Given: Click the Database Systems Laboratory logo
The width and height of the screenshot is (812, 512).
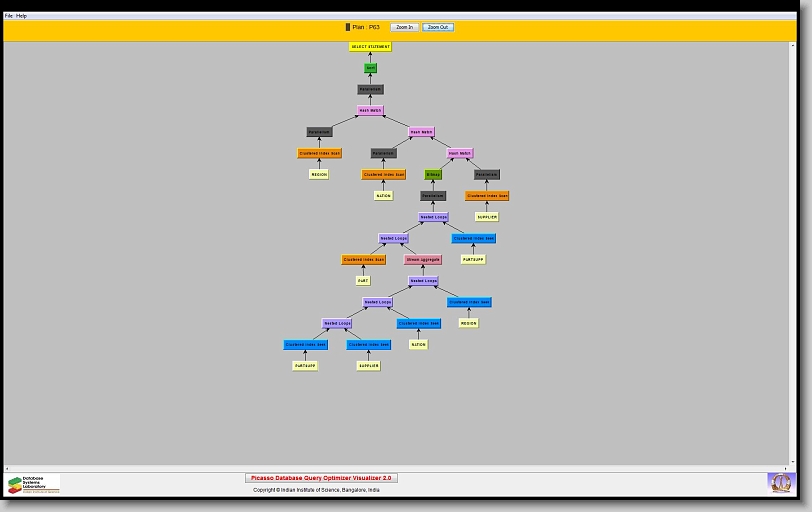Looking at the screenshot, I should pos(33,484).
